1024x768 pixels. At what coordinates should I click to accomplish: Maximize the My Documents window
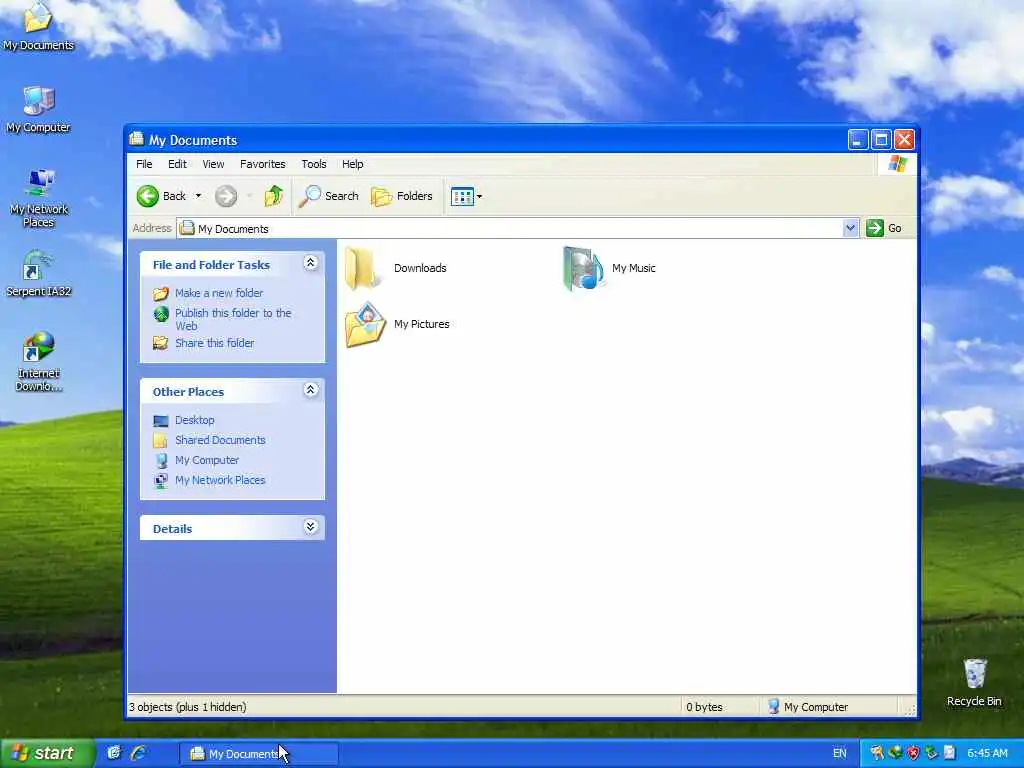click(881, 139)
